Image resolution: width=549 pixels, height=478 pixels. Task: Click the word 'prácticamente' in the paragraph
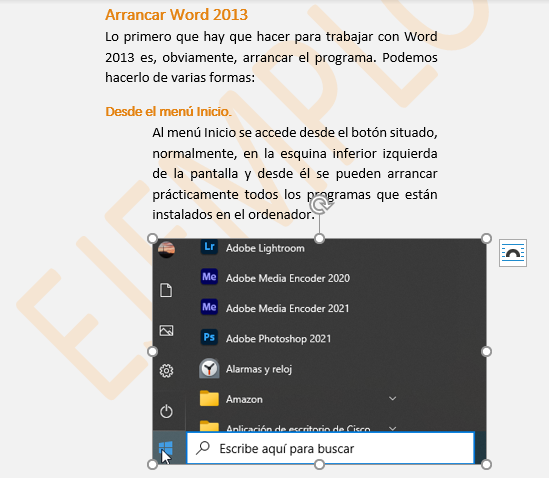195,194
